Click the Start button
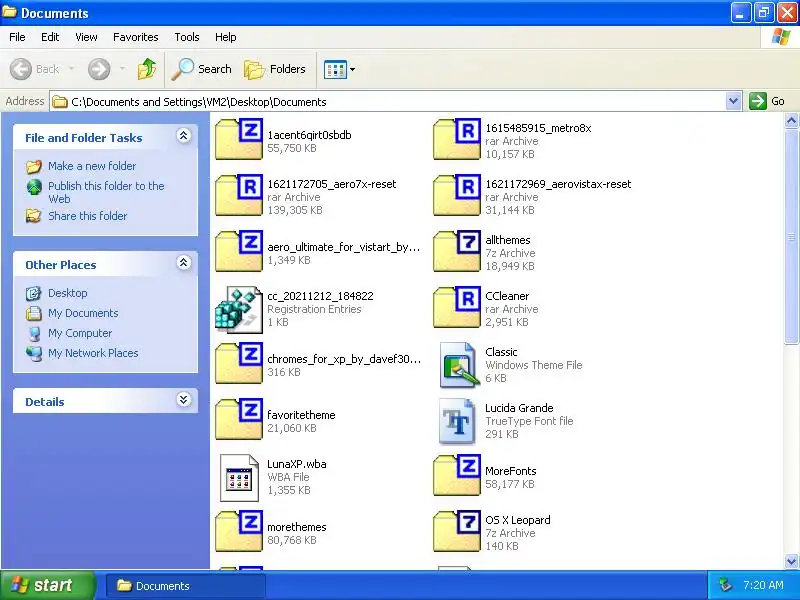 click(48, 585)
